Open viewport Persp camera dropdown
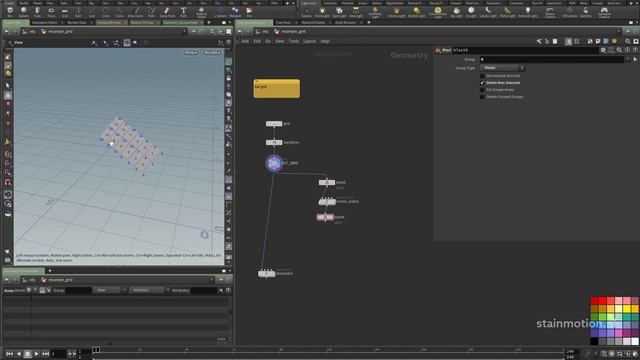 coord(191,53)
